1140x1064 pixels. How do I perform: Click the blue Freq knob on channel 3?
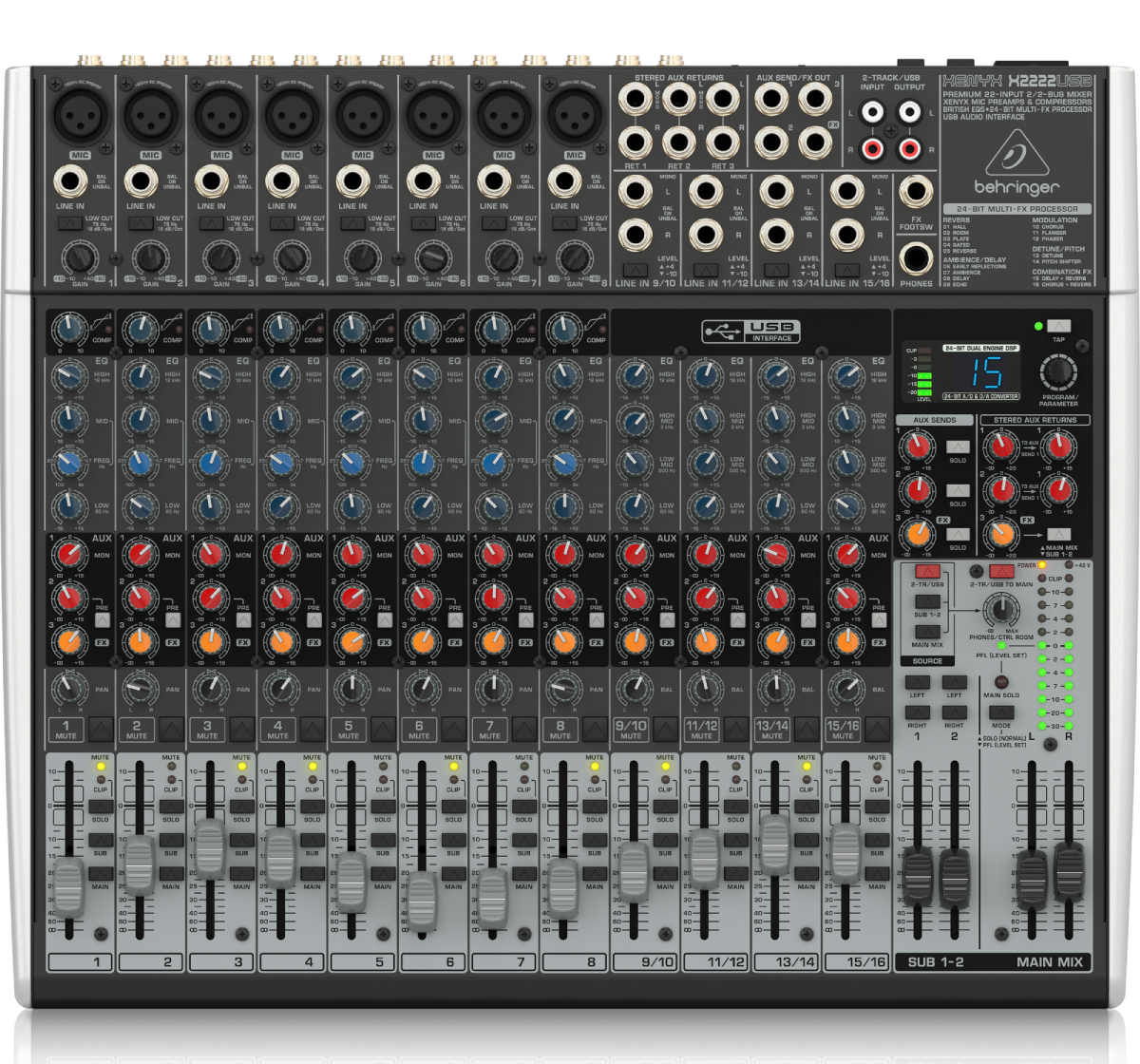coord(211,463)
